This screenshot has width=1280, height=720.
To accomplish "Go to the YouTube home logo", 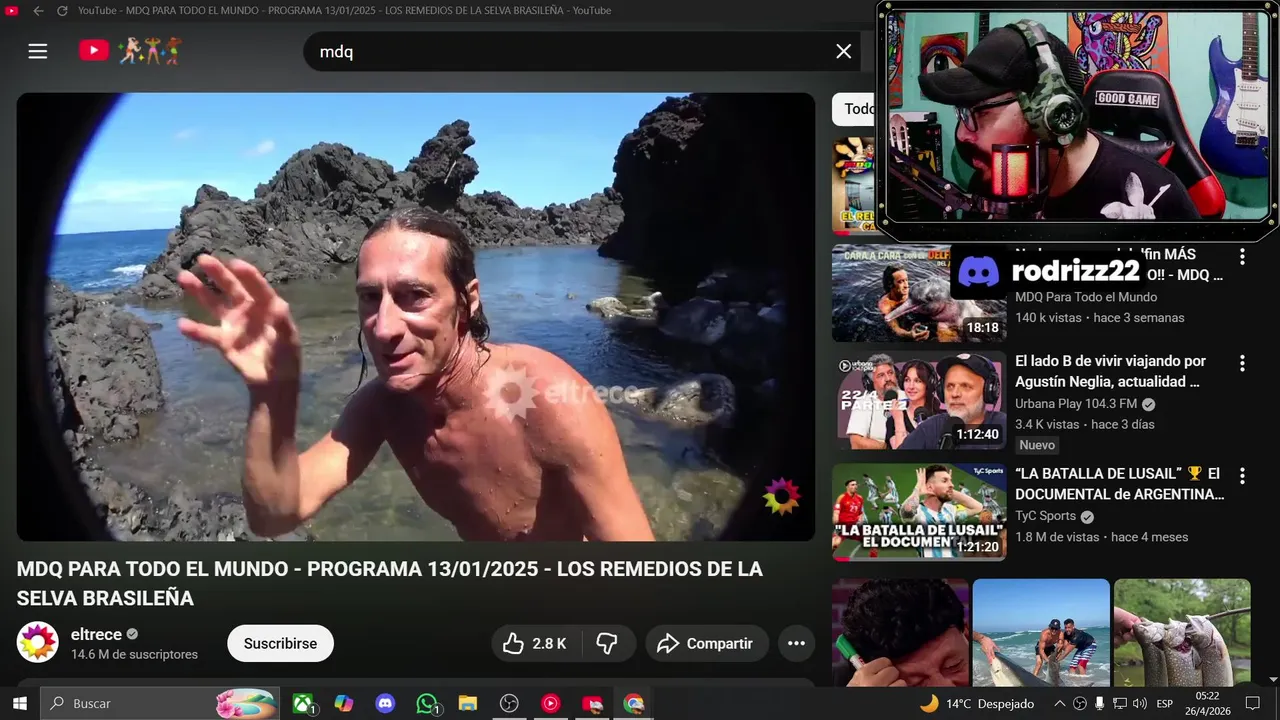I will (x=130, y=51).
